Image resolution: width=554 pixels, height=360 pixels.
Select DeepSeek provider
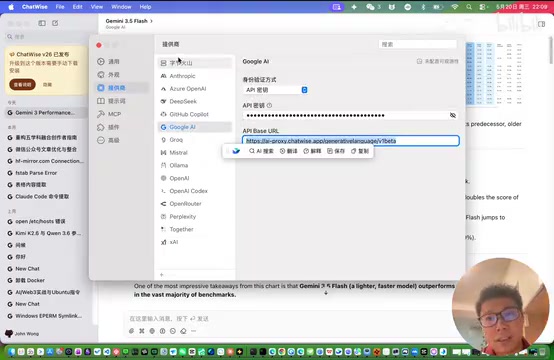[x=195, y=101]
